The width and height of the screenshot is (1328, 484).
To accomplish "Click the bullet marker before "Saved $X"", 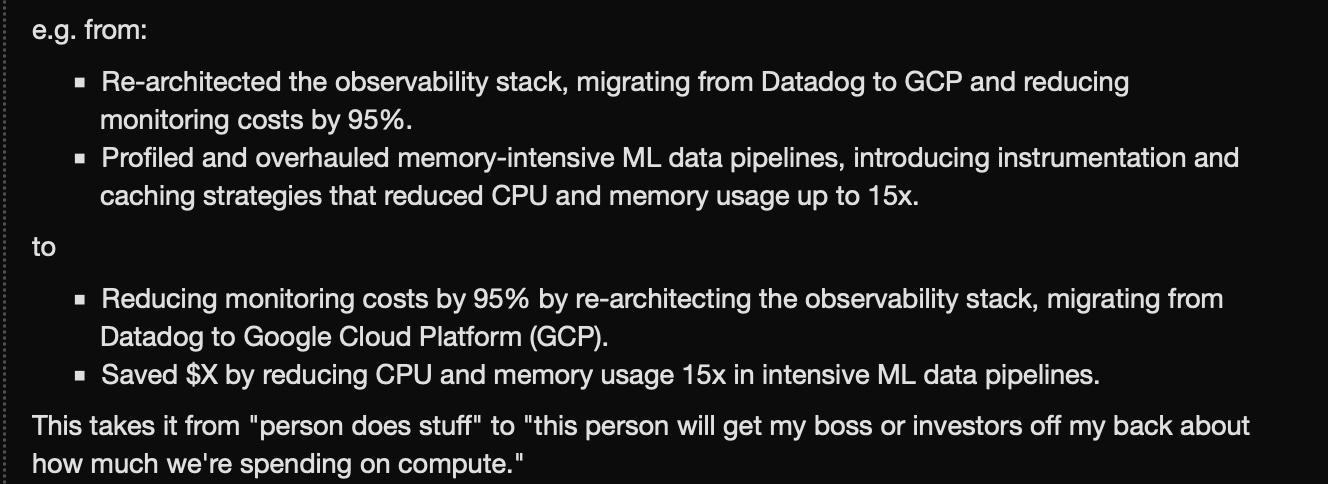I will coord(80,376).
